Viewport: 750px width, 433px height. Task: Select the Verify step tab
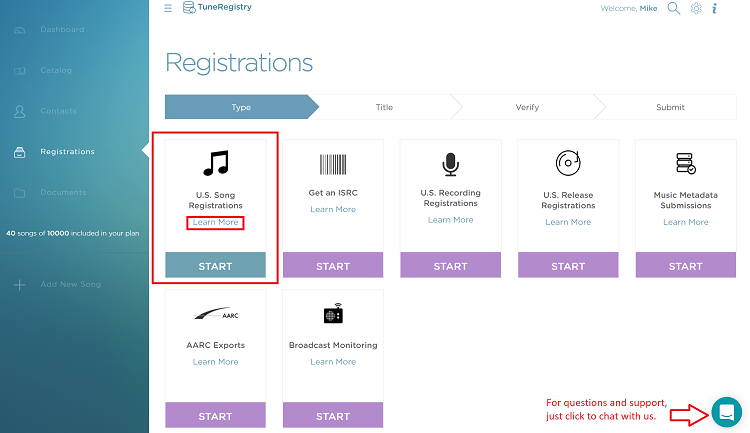(x=527, y=107)
